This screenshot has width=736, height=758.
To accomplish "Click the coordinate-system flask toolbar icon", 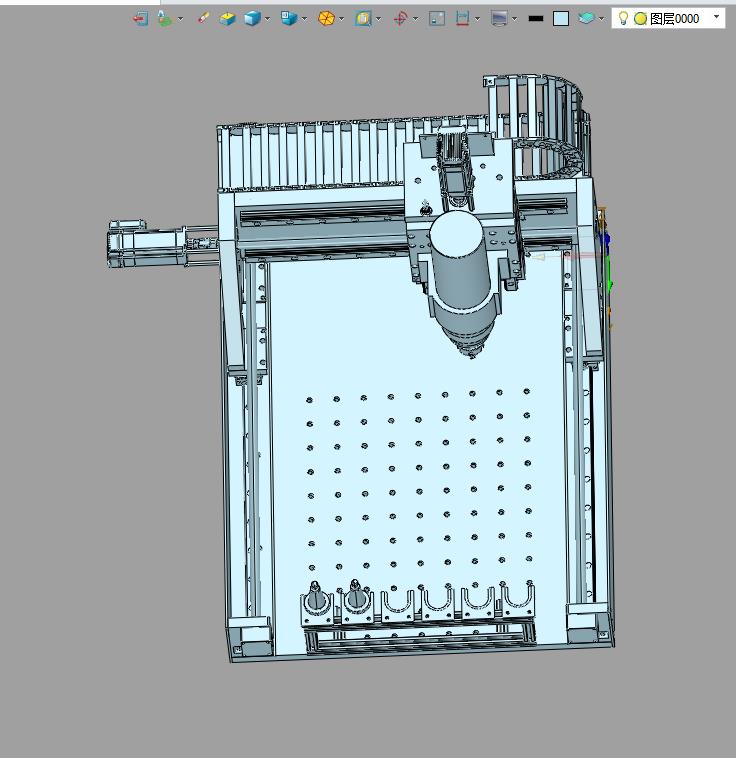I will click(x=164, y=18).
